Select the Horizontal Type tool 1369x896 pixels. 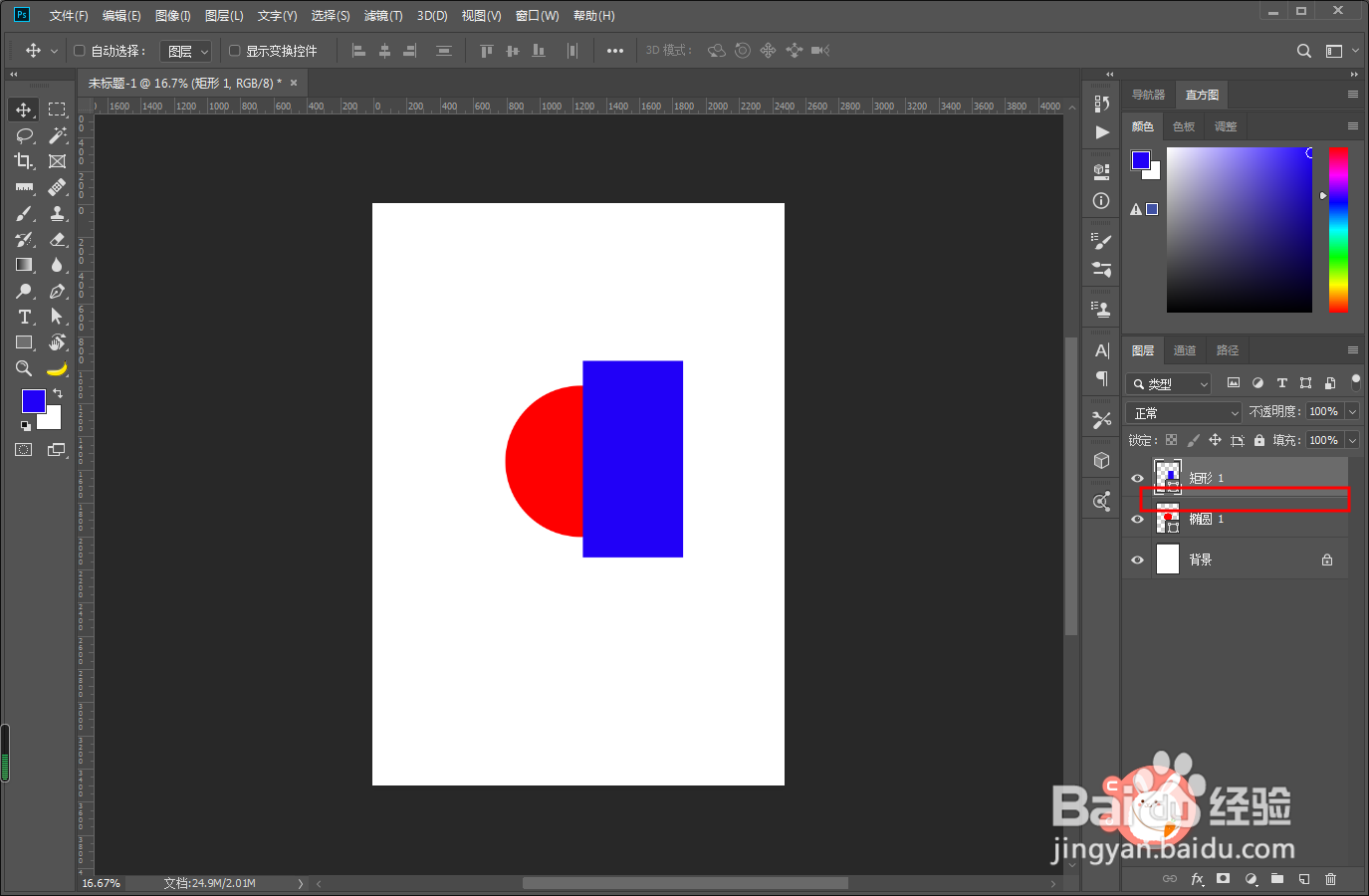point(24,317)
